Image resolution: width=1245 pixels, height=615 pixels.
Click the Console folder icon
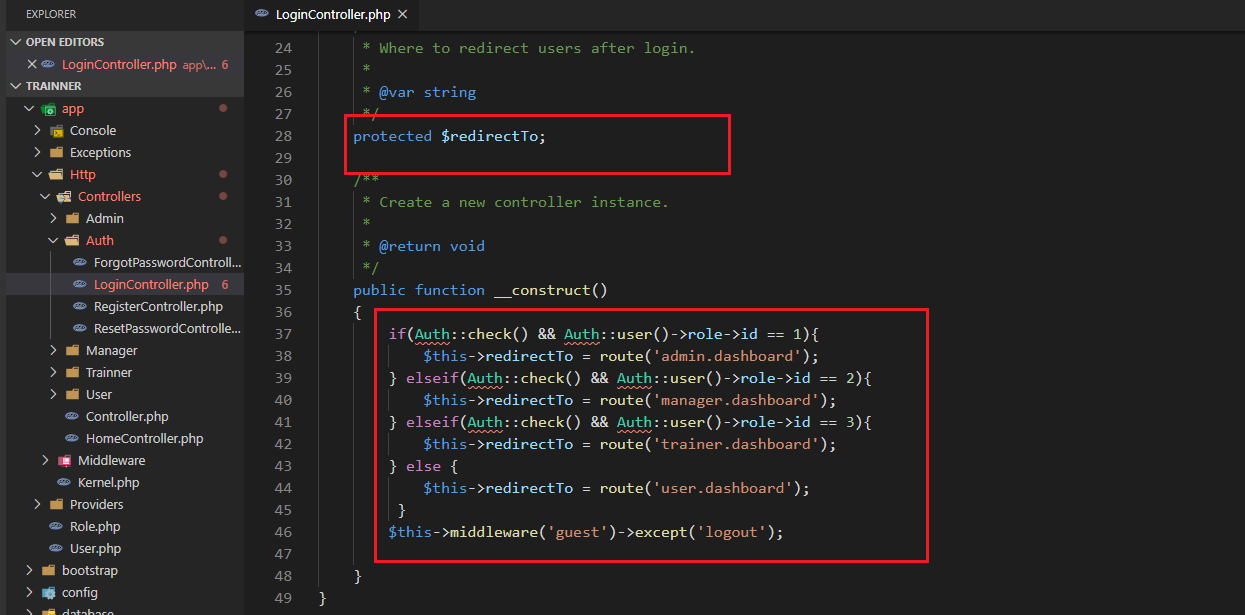[57, 131]
